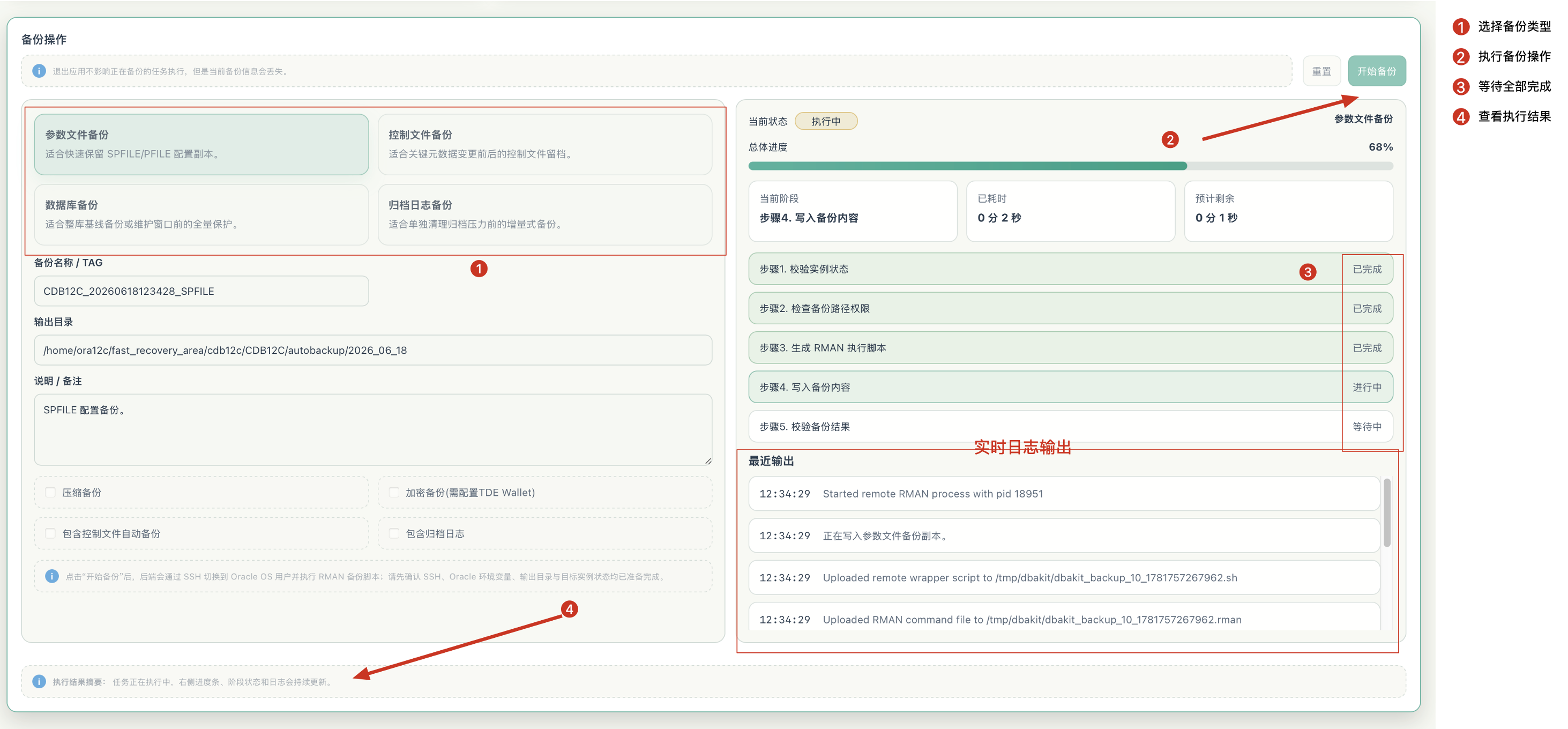This screenshot has width=1568, height=729.
Task: Focus the 说明 / 备注 text area
Action: point(373,429)
